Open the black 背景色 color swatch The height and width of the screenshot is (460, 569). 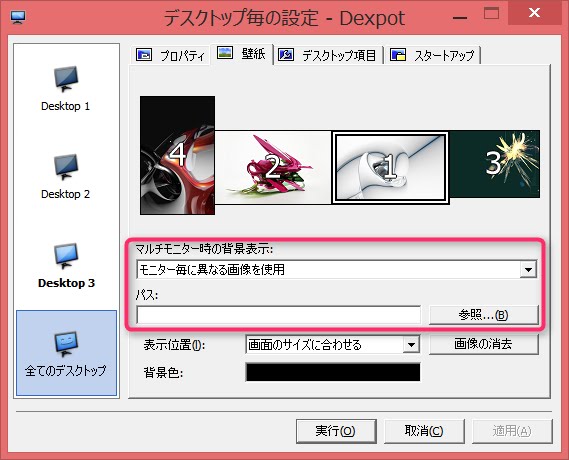coord(333,372)
